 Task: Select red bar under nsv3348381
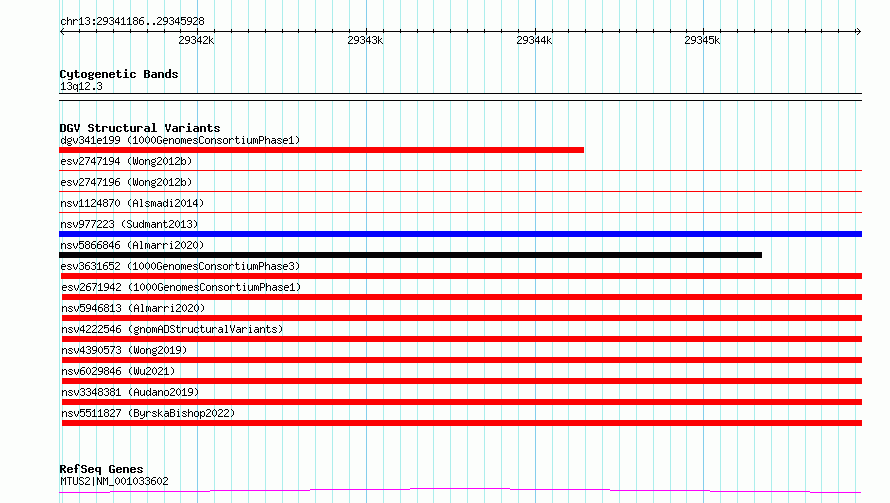[461, 402]
